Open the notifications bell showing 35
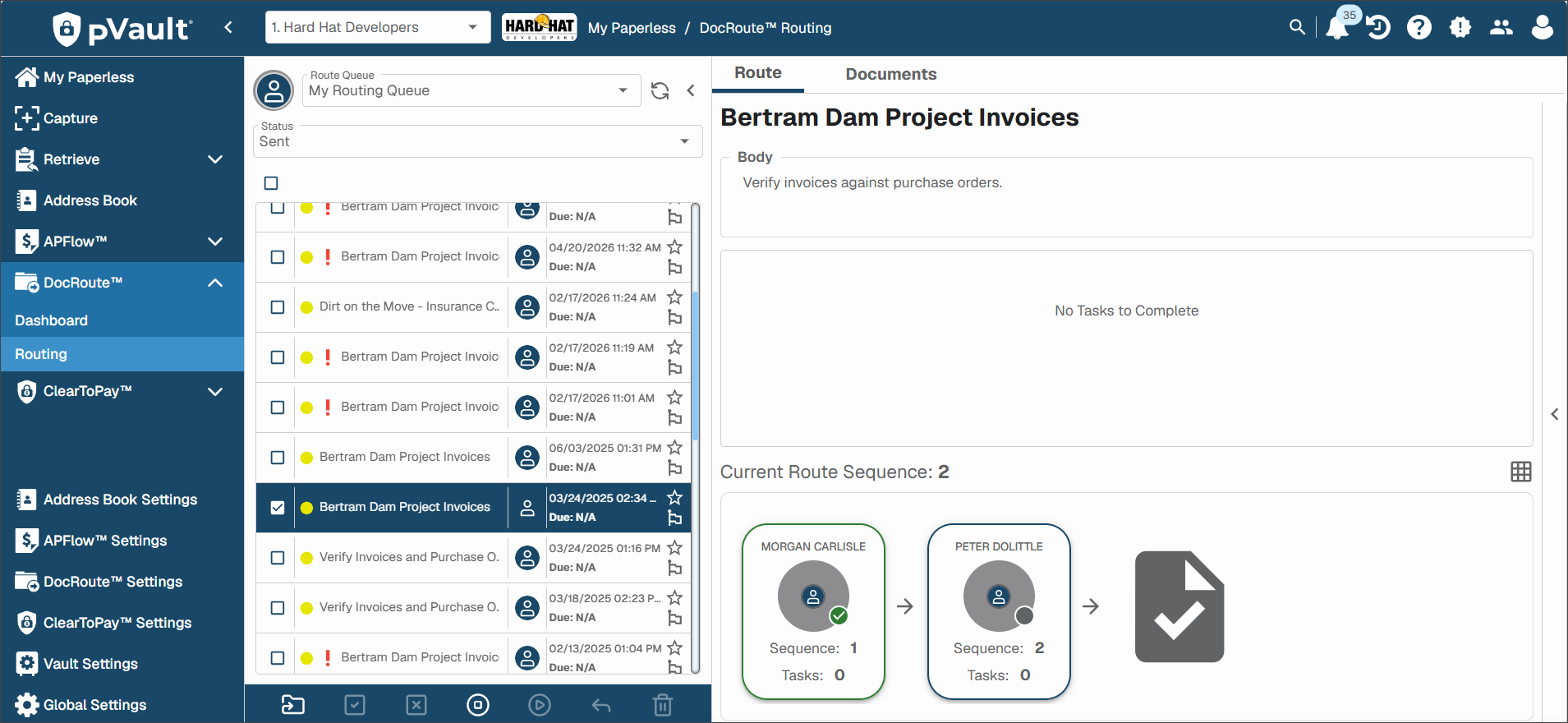 tap(1337, 28)
